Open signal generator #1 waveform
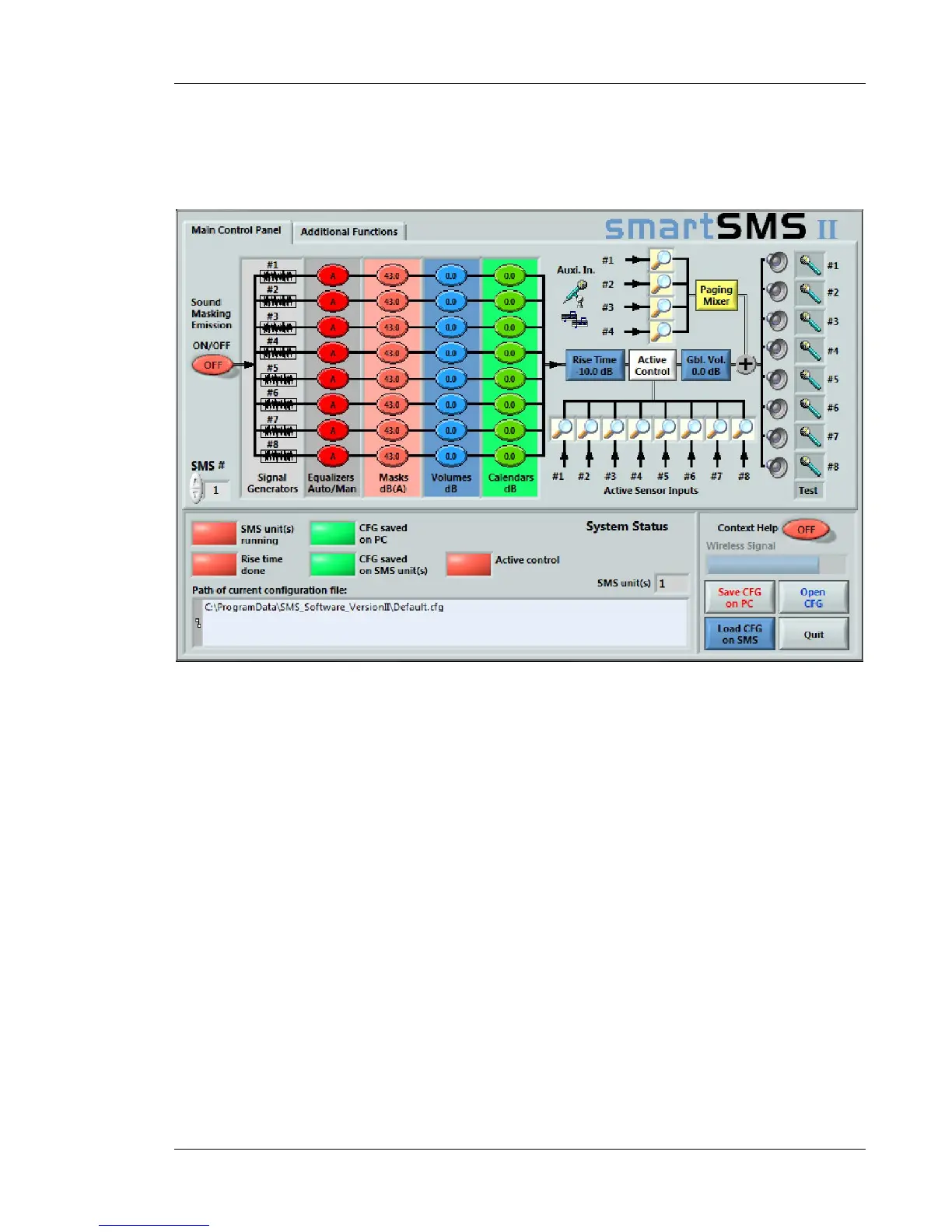Image resolution: width=952 pixels, height=1232 pixels. 278,276
